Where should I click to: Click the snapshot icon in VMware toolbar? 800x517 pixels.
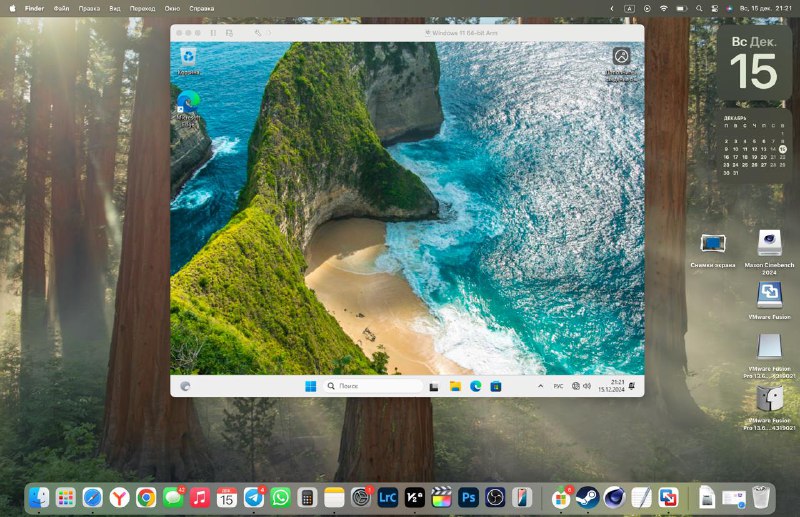pyautogui.click(x=229, y=33)
